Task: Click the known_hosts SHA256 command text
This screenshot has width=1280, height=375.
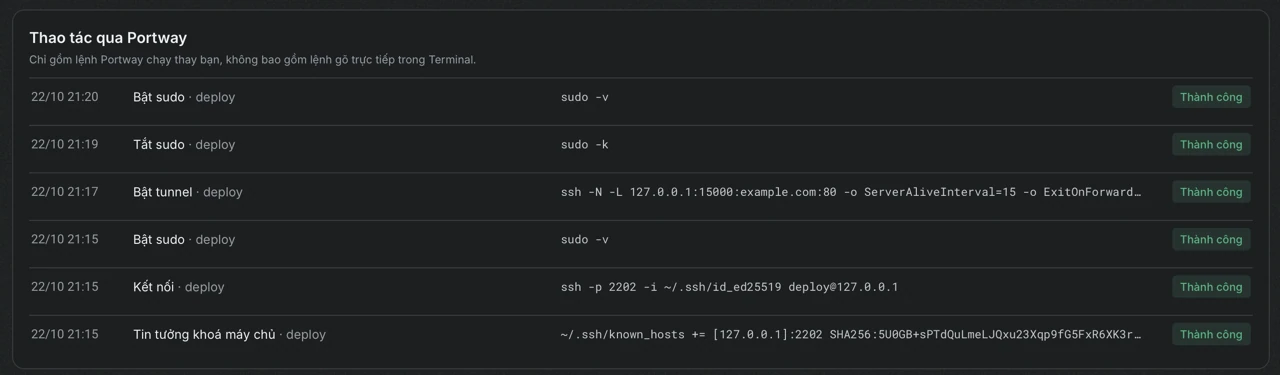Action: 851,335
